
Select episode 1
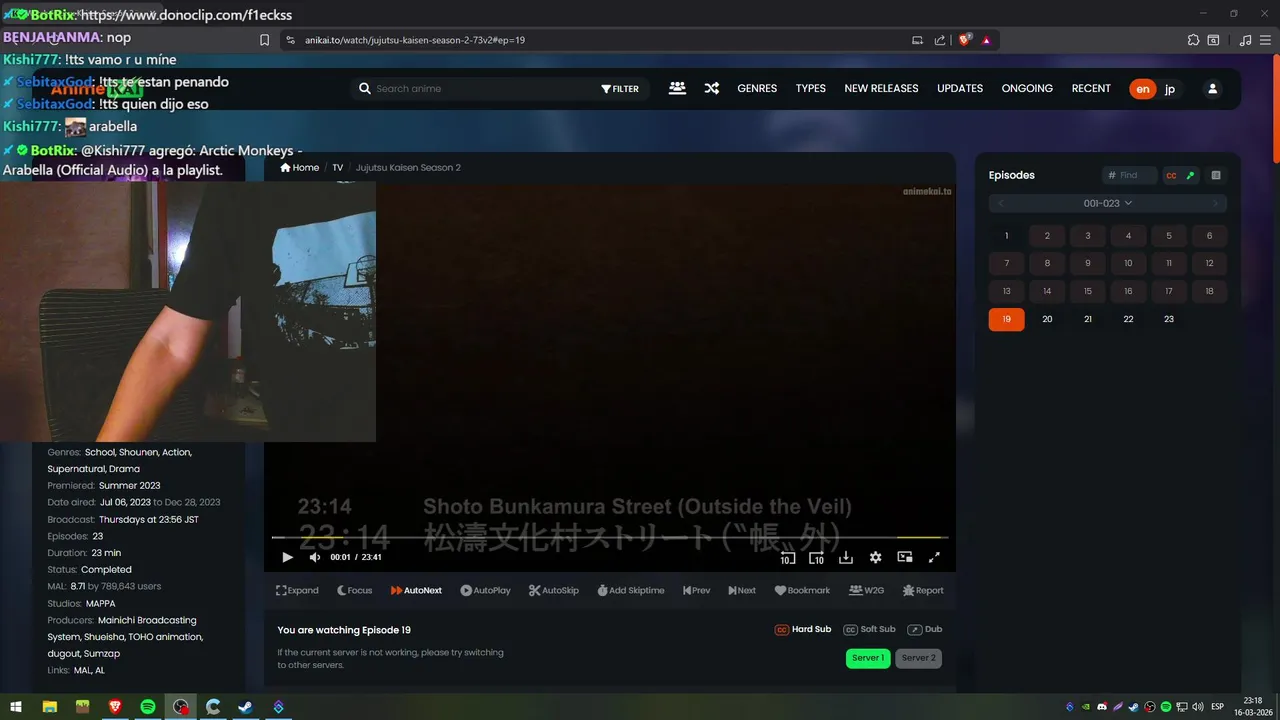pyautogui.click(x=1007, y=236)
